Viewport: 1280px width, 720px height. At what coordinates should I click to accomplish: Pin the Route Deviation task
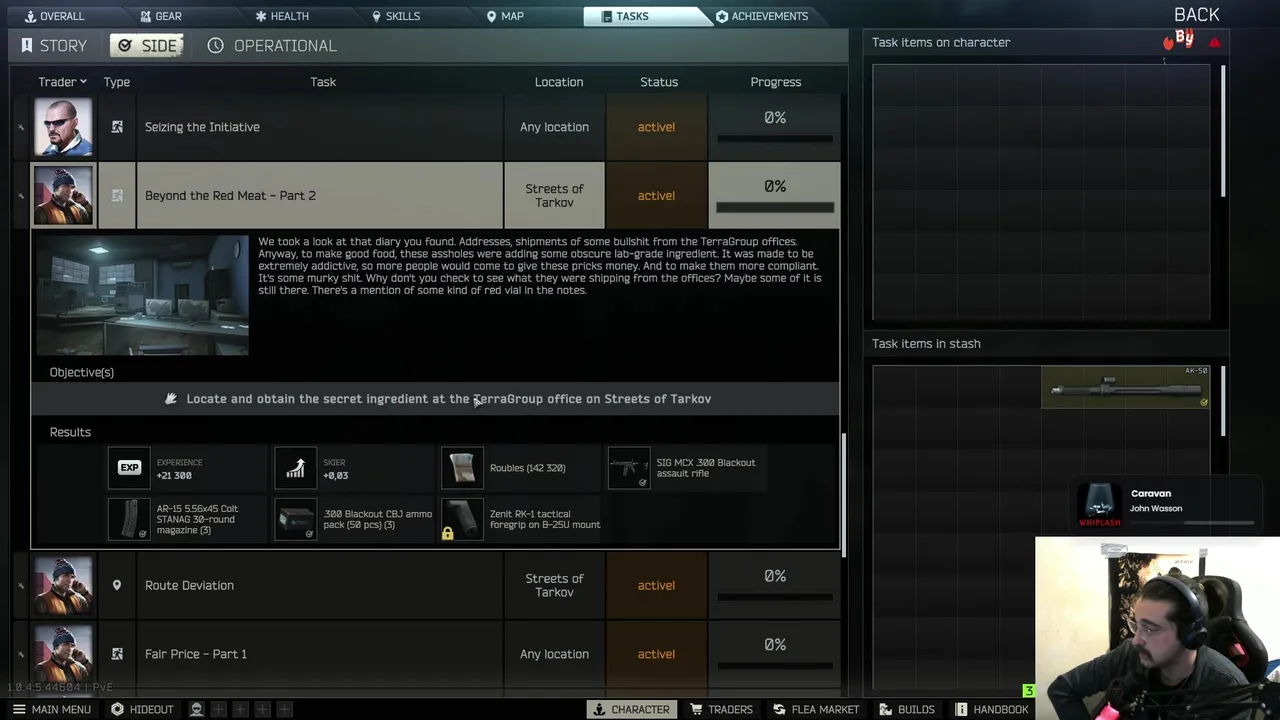(20, 585)
